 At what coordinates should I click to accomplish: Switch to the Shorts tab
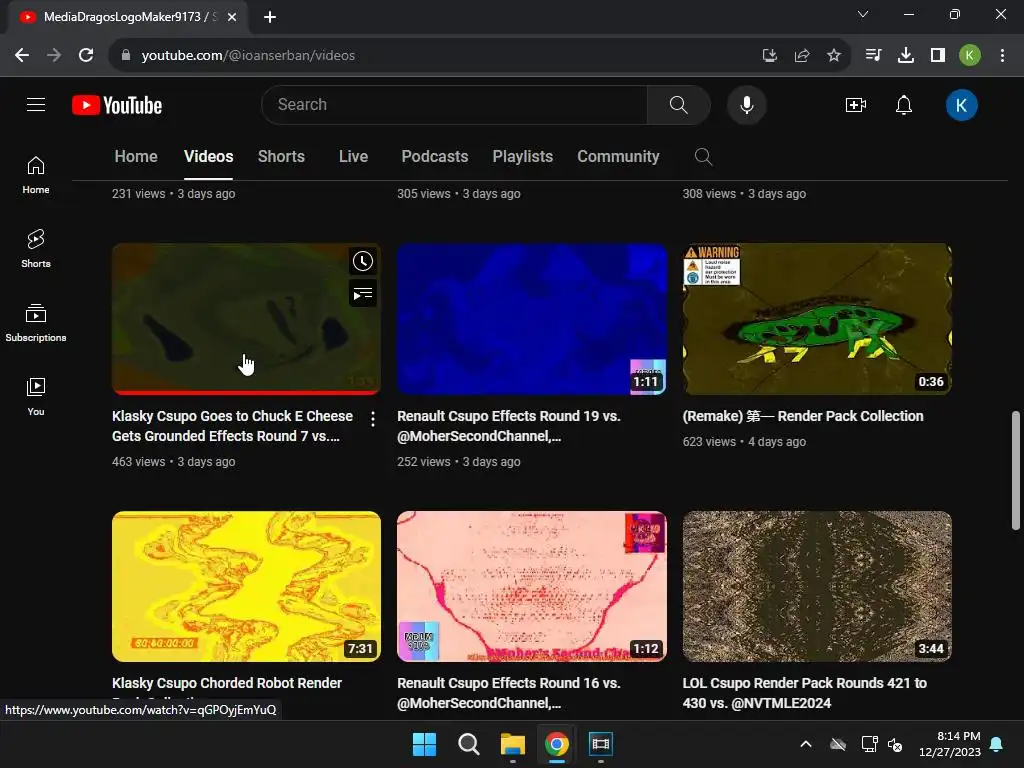click(x=281, y=157)
